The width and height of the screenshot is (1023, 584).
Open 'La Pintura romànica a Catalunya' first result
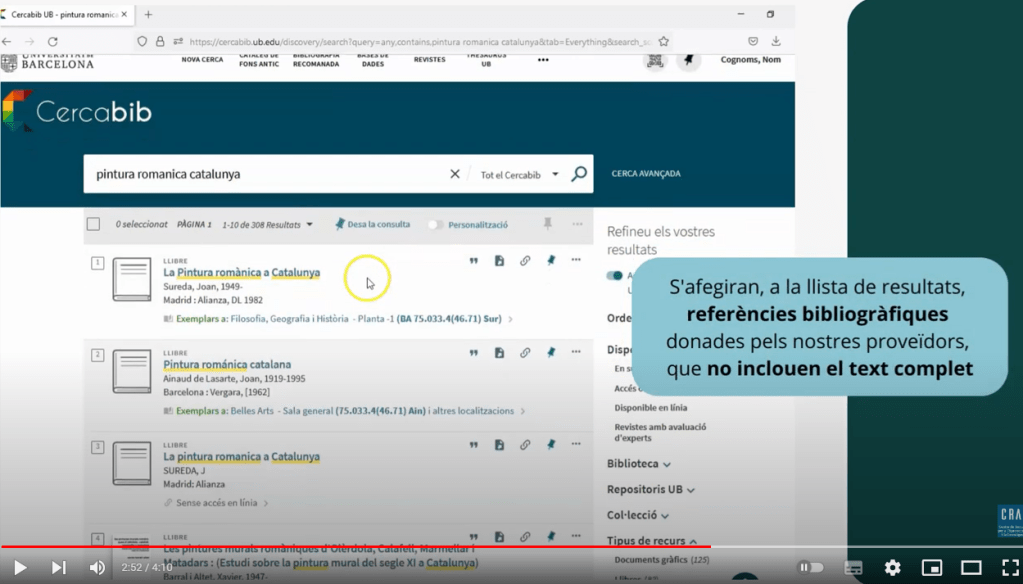[241, 272]
